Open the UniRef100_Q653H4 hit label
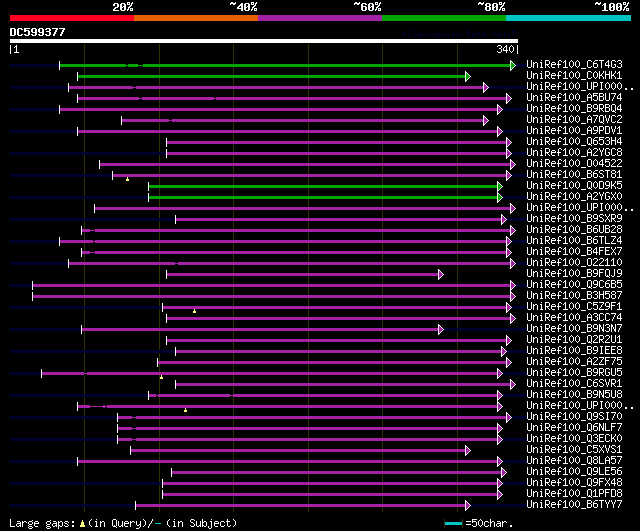 click(x=574, y=142)
